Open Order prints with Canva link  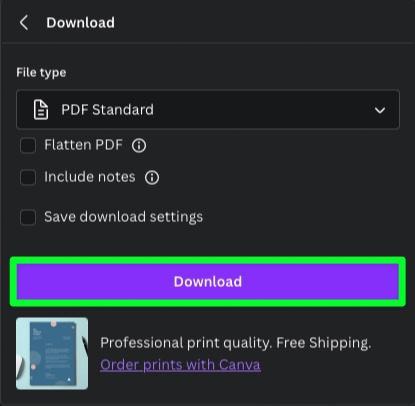(x=180, y=365)
